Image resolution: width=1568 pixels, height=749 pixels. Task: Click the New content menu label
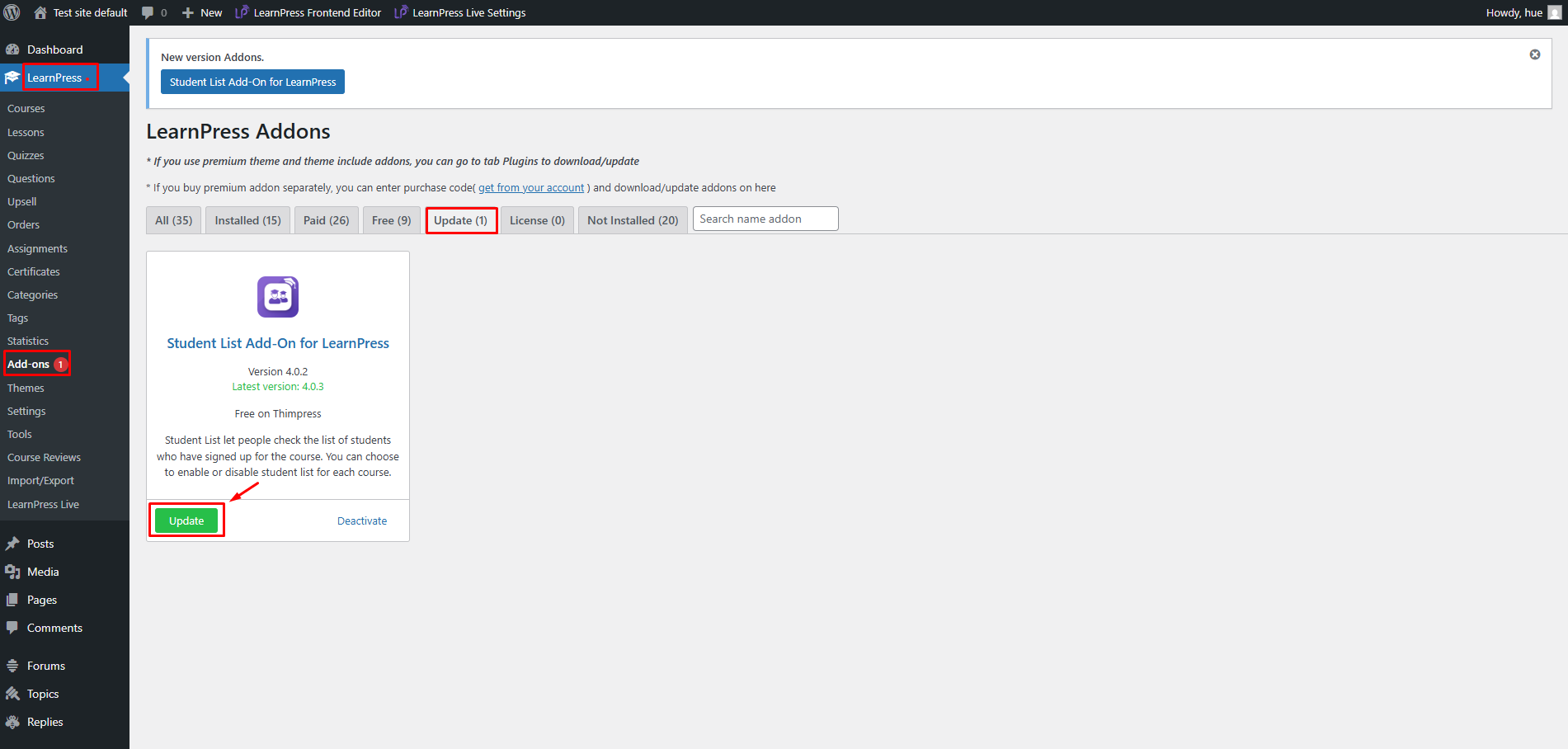pos(211,12)
